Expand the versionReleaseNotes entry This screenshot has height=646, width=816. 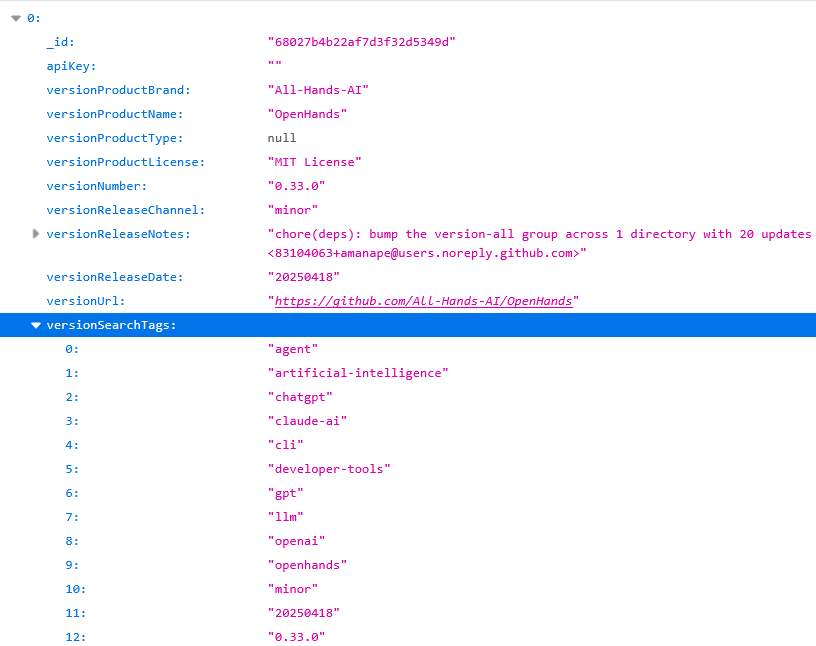coord(35,234)
